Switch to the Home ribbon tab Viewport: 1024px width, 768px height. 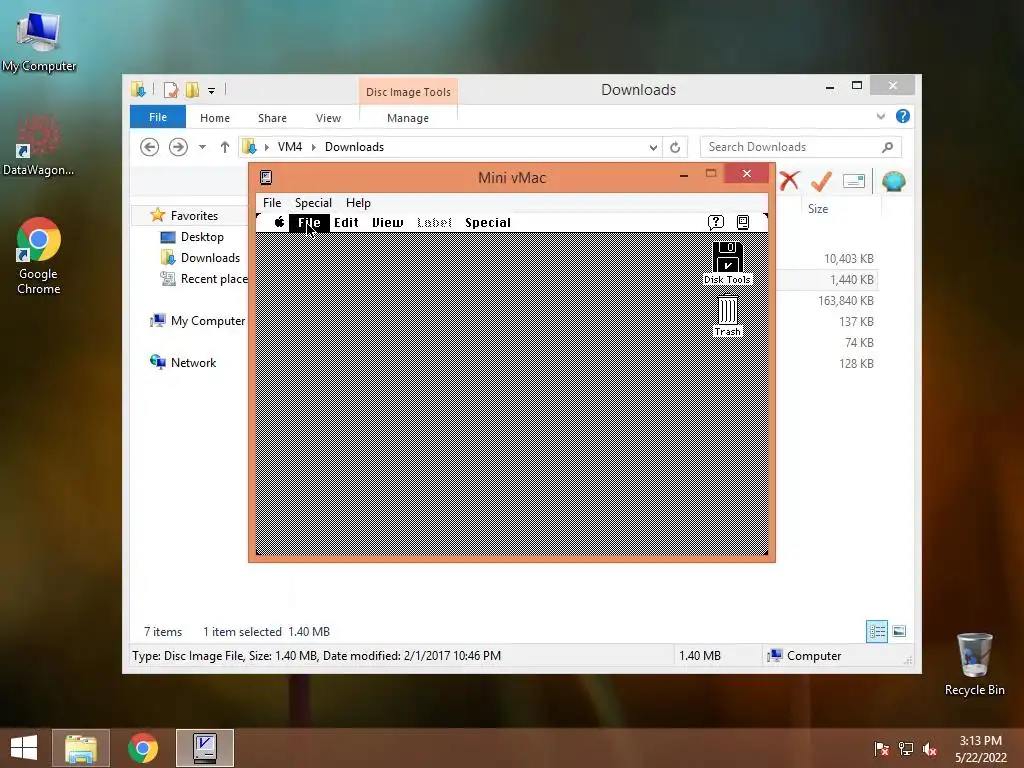(215, 118)
